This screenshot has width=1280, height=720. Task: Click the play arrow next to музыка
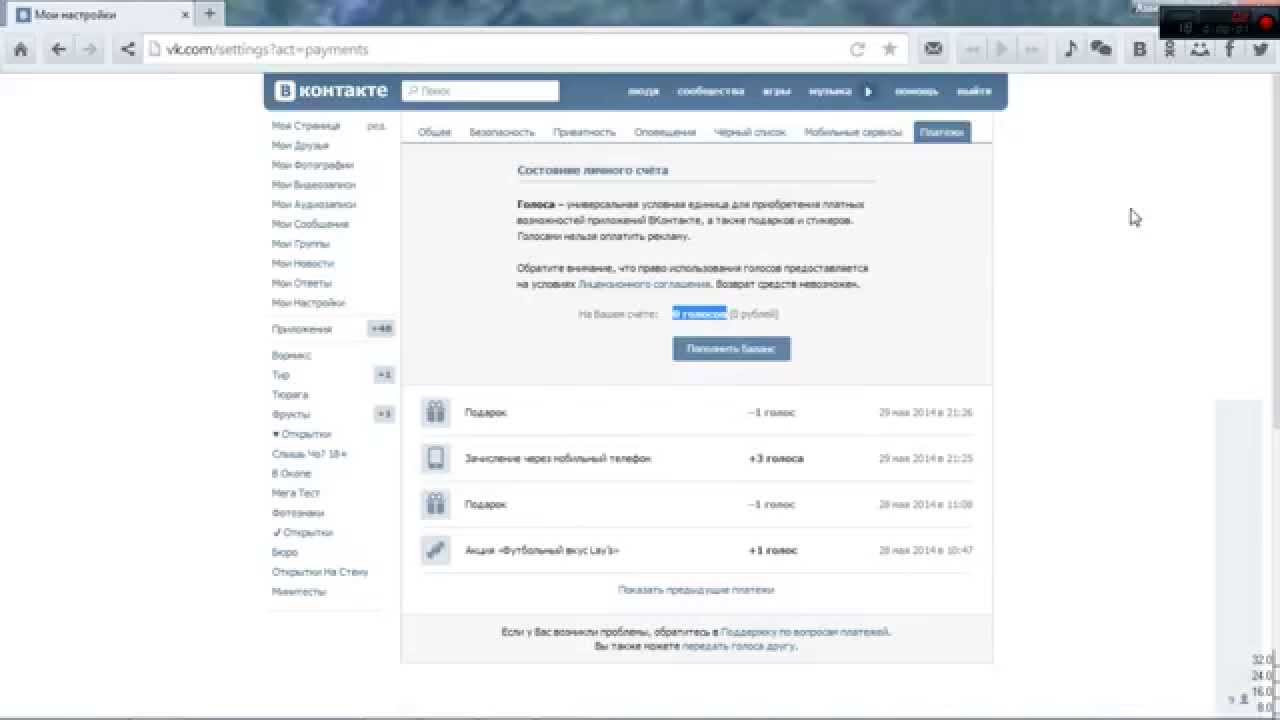tap(868, 91)
